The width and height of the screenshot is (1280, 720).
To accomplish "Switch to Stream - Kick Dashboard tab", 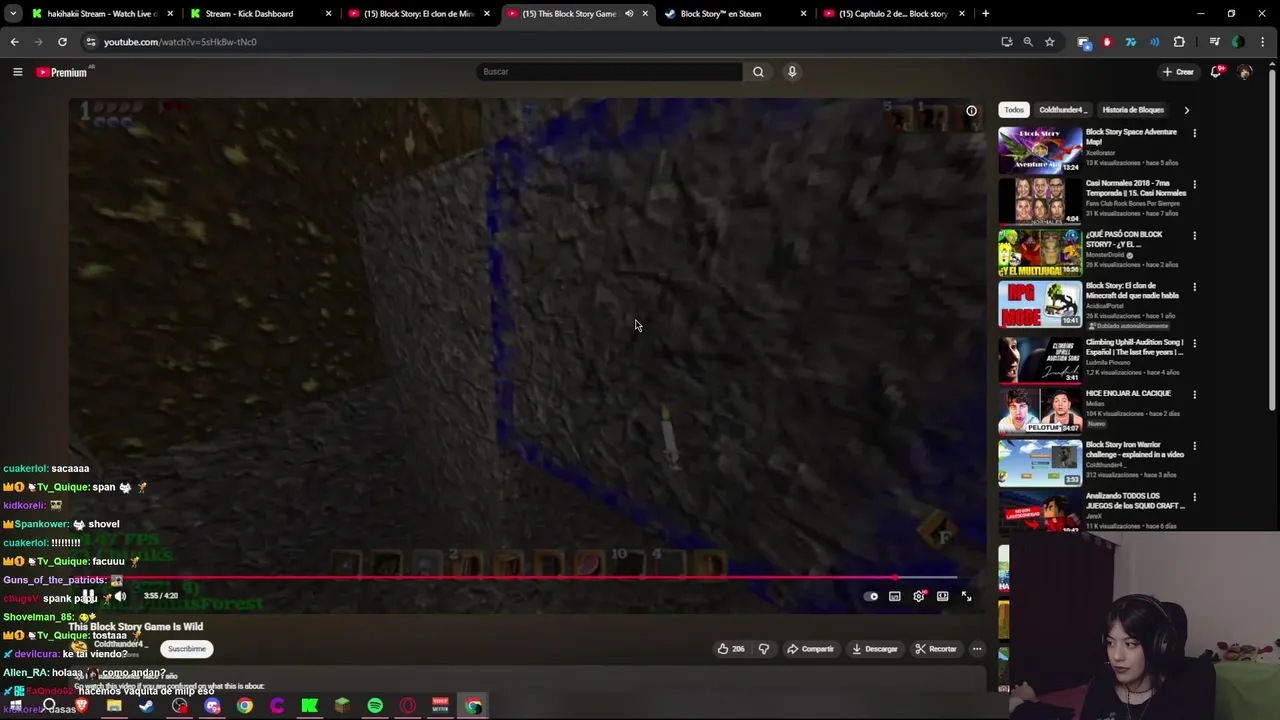I will [x=250, y=14].
